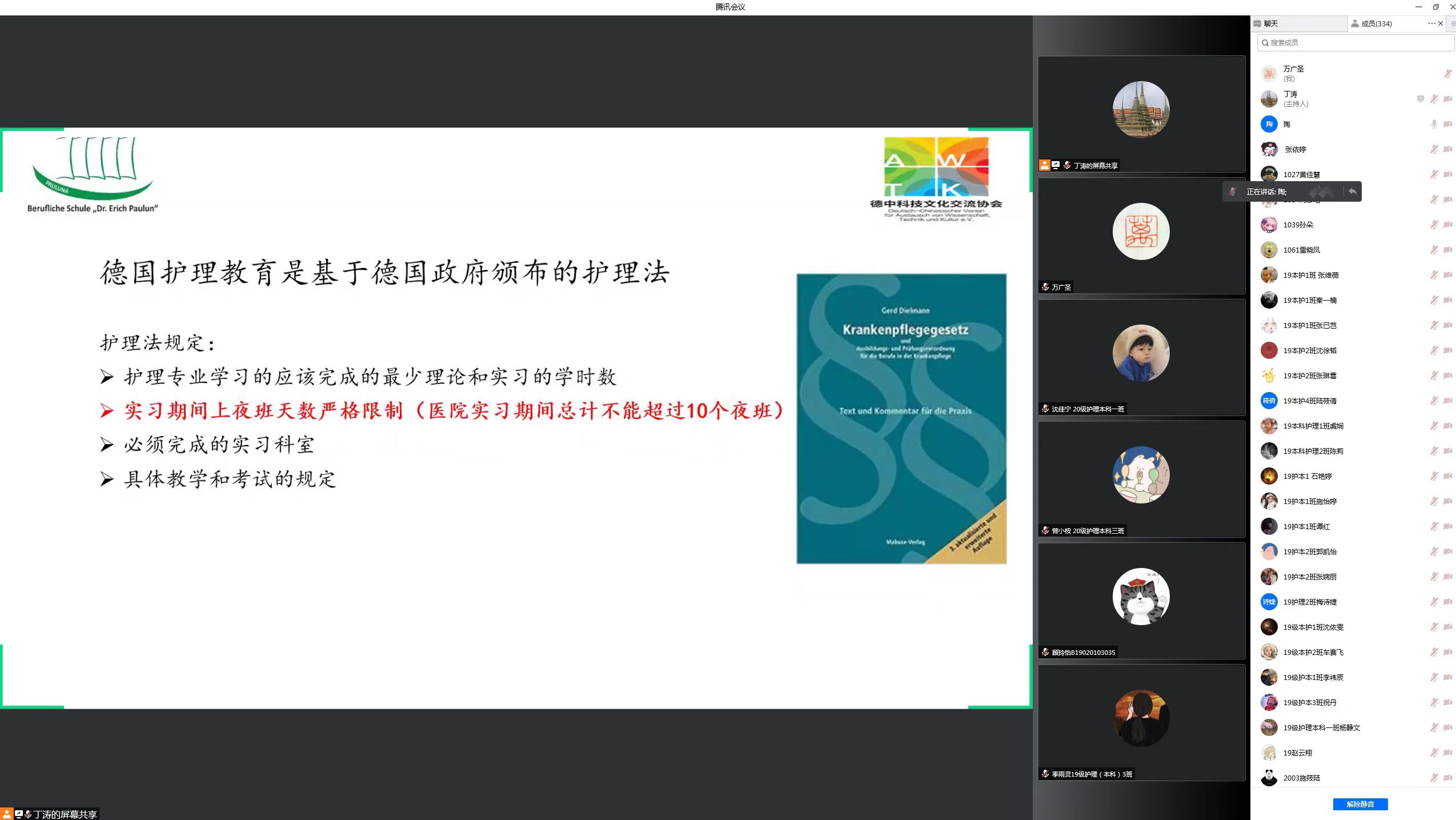The width and height of the screenshot is (1456, 820).
Task: Toggle microphone icon beside 万广圣 (我)
Action: click(1447, 73)
